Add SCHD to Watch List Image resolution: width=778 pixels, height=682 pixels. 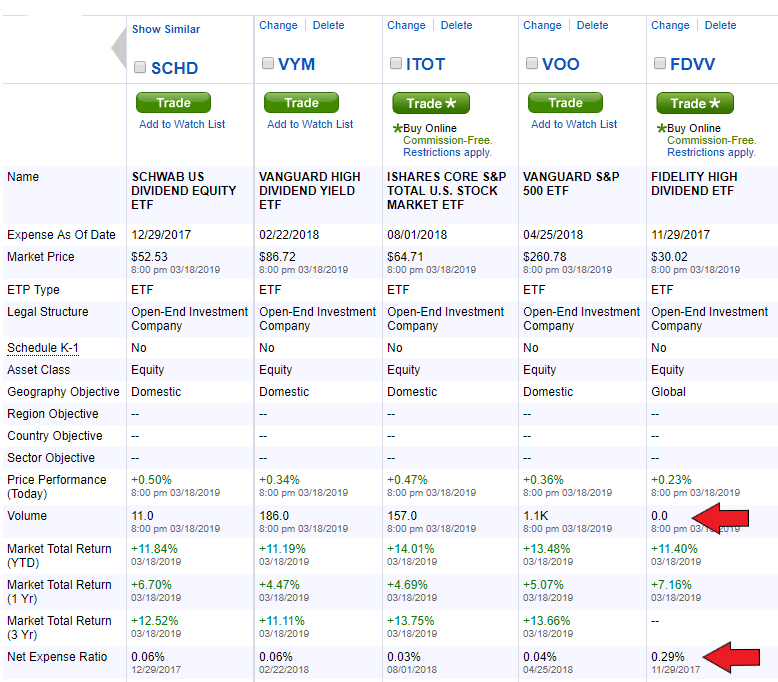(x=182, y=124)
